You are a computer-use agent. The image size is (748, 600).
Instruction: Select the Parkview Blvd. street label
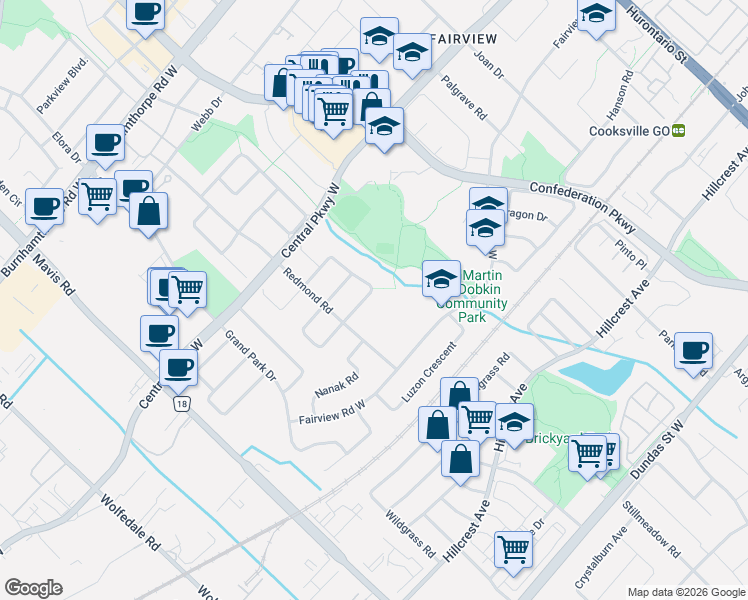pos(62,85)
